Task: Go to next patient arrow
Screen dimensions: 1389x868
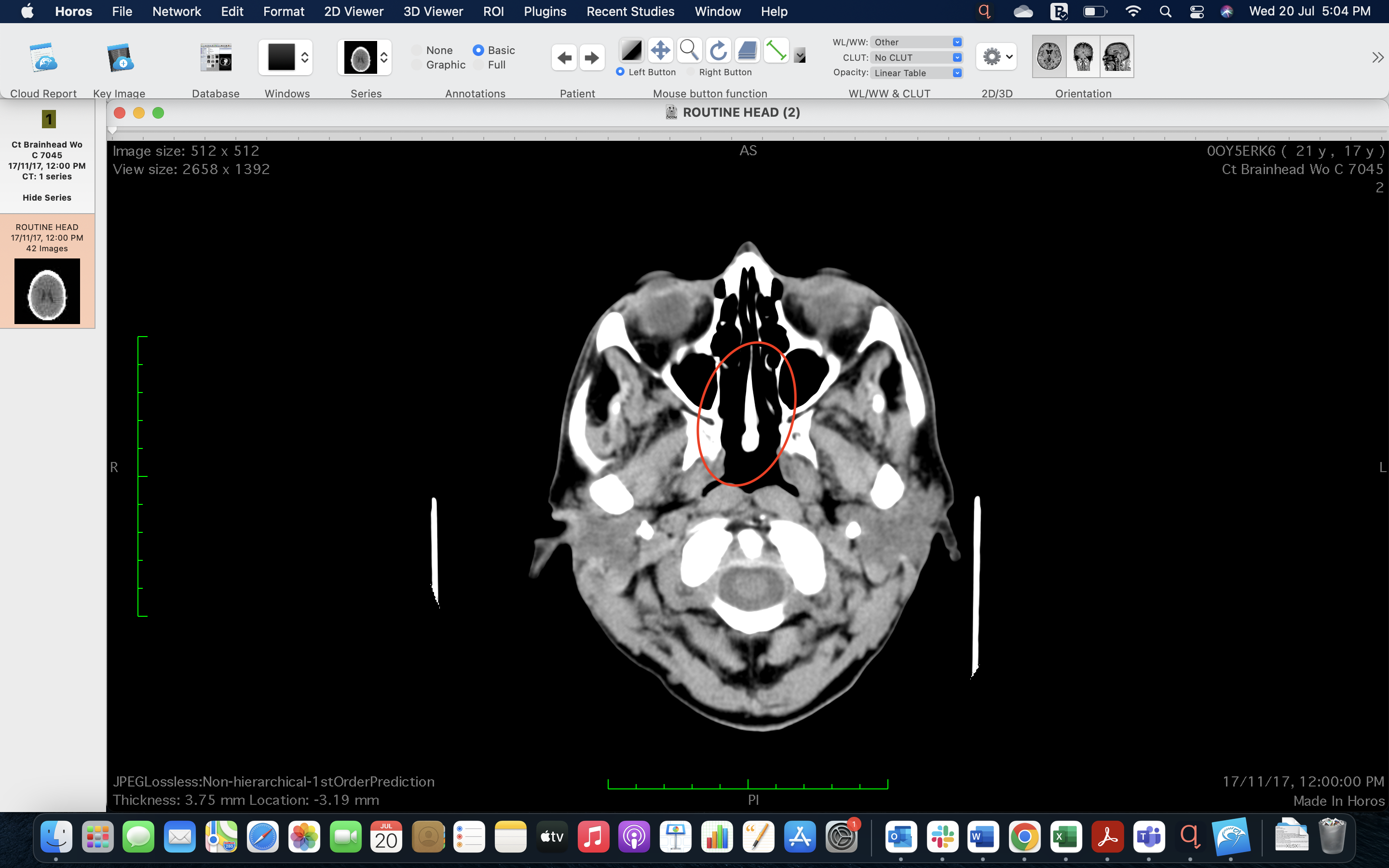Action: [x=592, y=58]
